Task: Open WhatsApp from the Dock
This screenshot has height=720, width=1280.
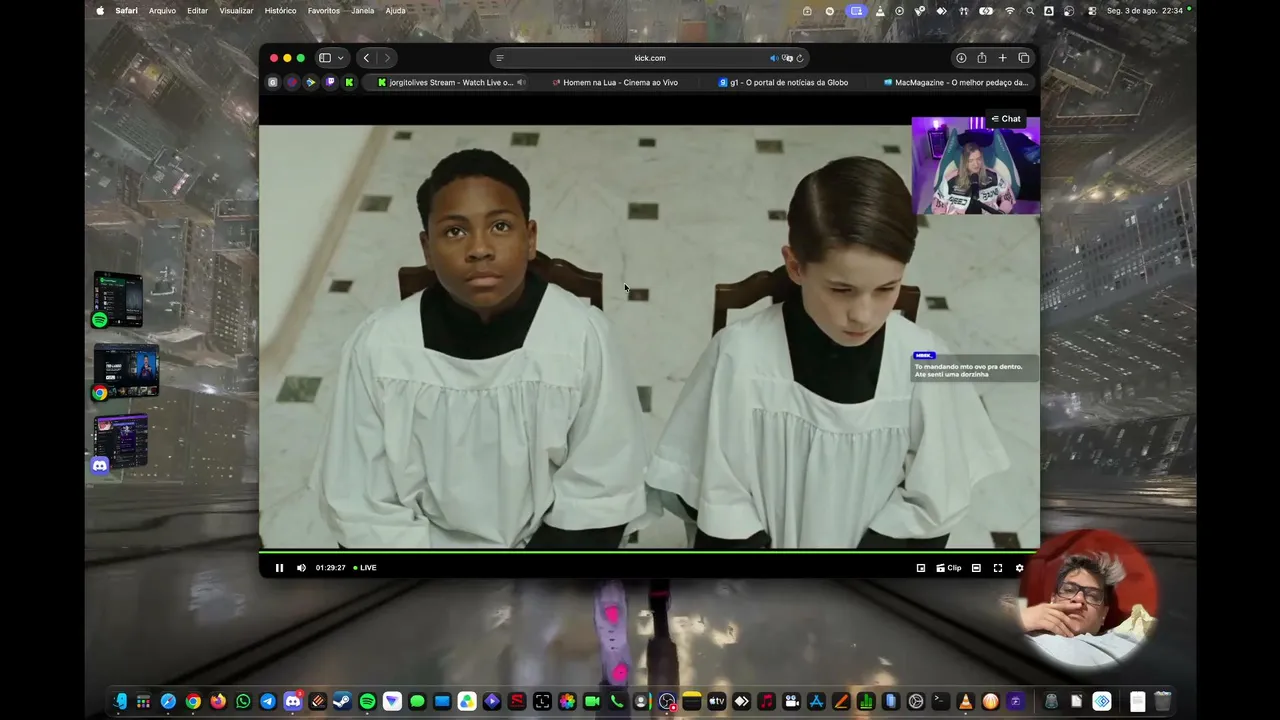Action: click(243, 702)
